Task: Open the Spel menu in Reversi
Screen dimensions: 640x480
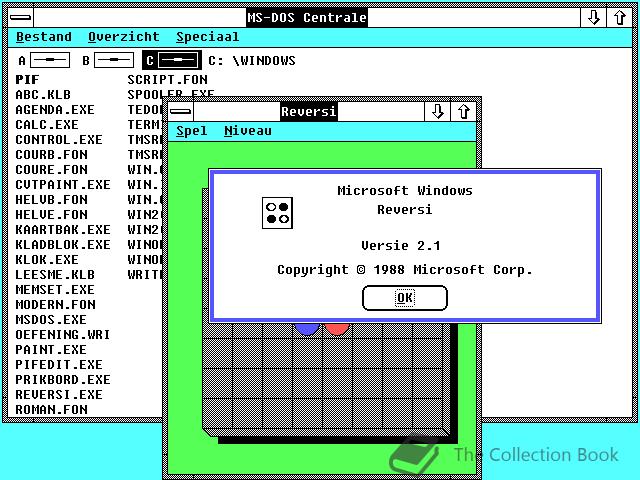Action: 191,131
